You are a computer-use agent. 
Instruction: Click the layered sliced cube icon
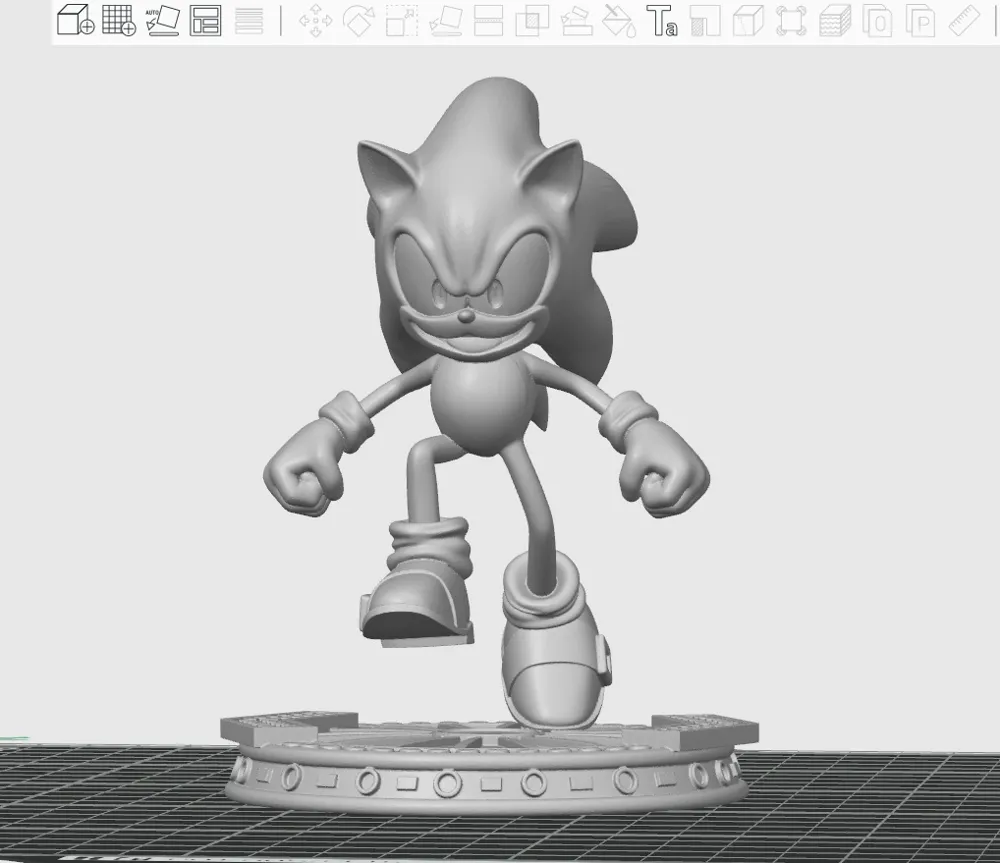(x=835, y=21)
